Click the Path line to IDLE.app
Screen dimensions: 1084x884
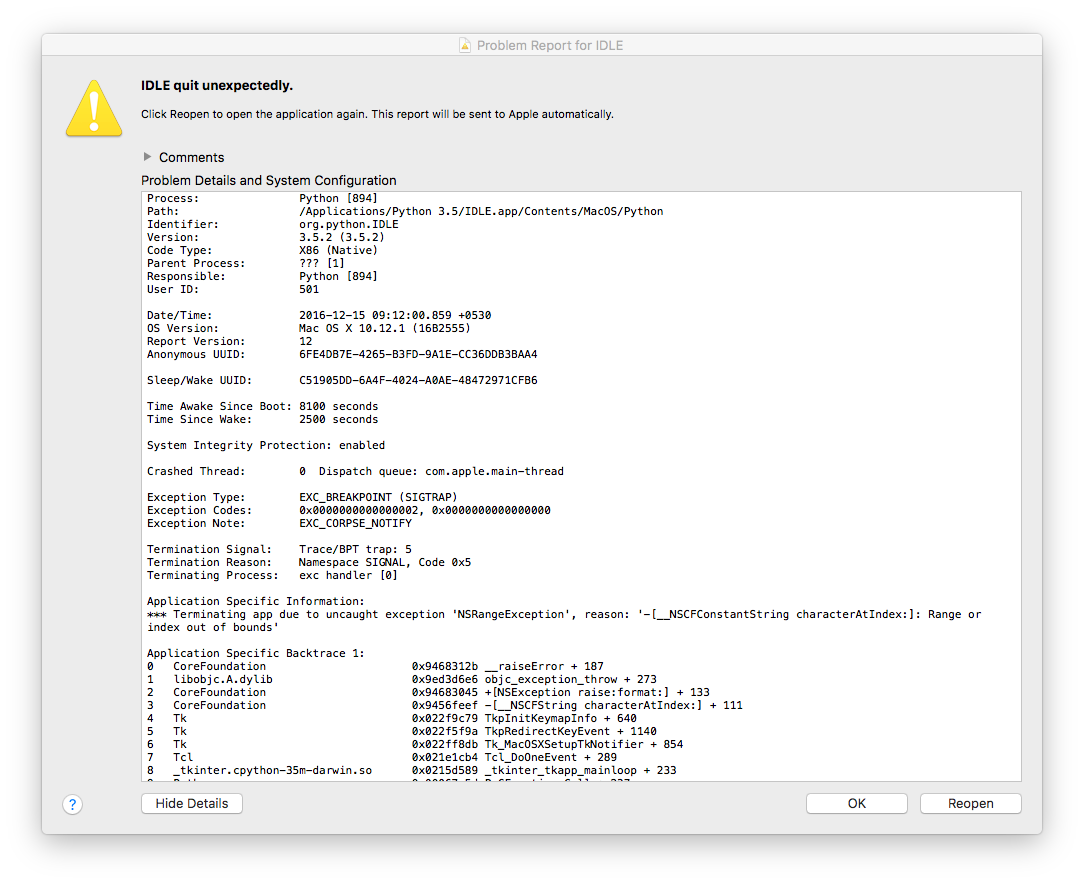pos(405,211)
